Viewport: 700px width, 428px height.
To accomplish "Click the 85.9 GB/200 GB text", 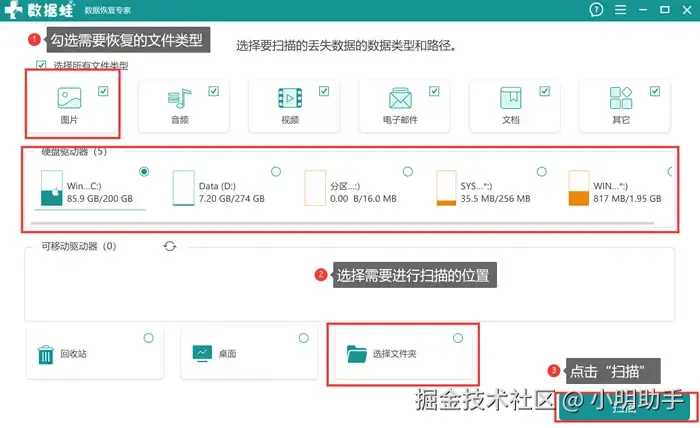I will pos(100,199).
